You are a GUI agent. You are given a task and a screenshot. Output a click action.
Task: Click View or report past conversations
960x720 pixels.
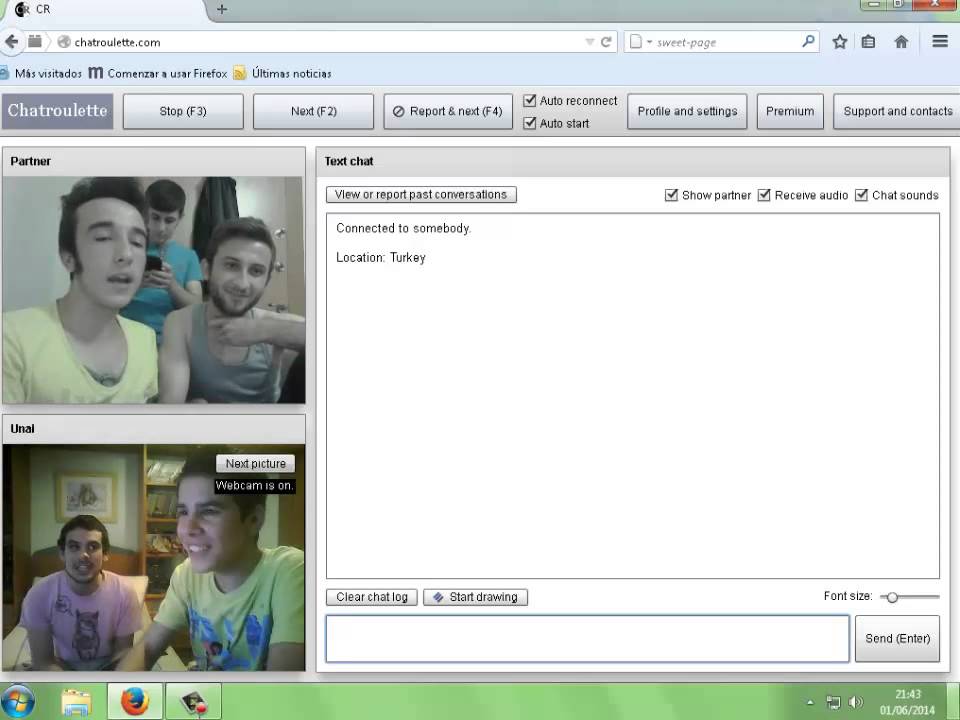(x=421, y=195)
